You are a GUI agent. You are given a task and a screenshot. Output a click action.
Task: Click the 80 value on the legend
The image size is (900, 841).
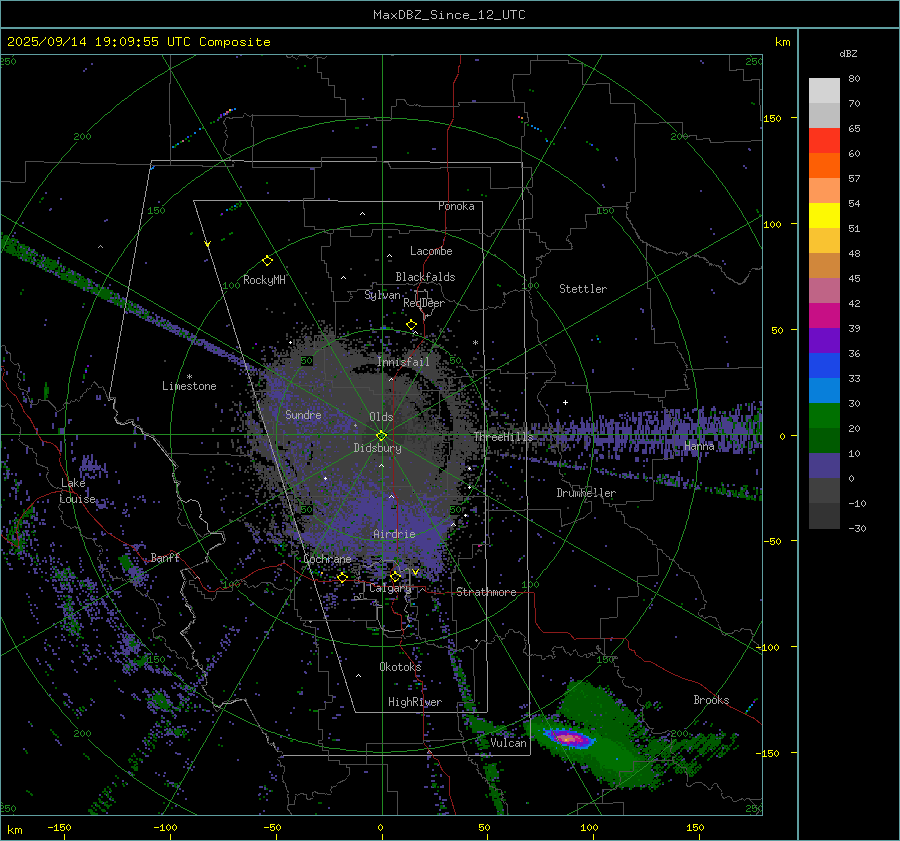pos(854,78)
